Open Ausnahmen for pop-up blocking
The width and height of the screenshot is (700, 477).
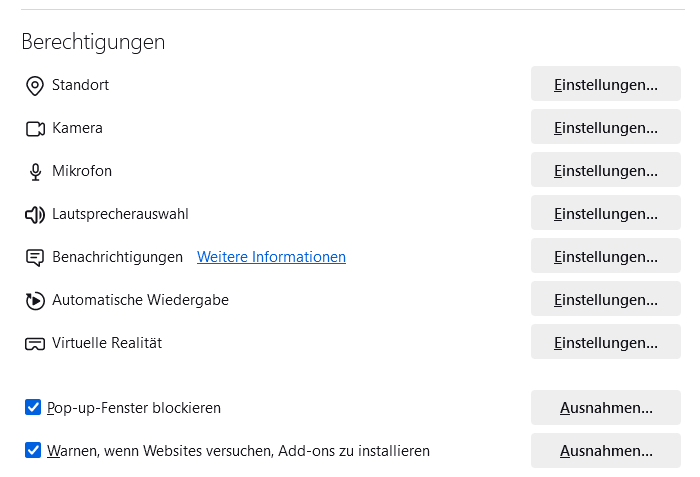pyautogui.click(x=606, y=407)
